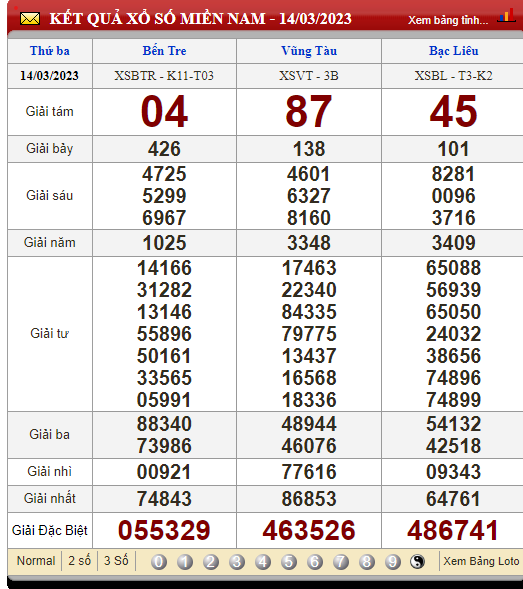Viewport: 523px width, 589px height.
Task: Click giải bảy number 138
Action: (309, 149)
